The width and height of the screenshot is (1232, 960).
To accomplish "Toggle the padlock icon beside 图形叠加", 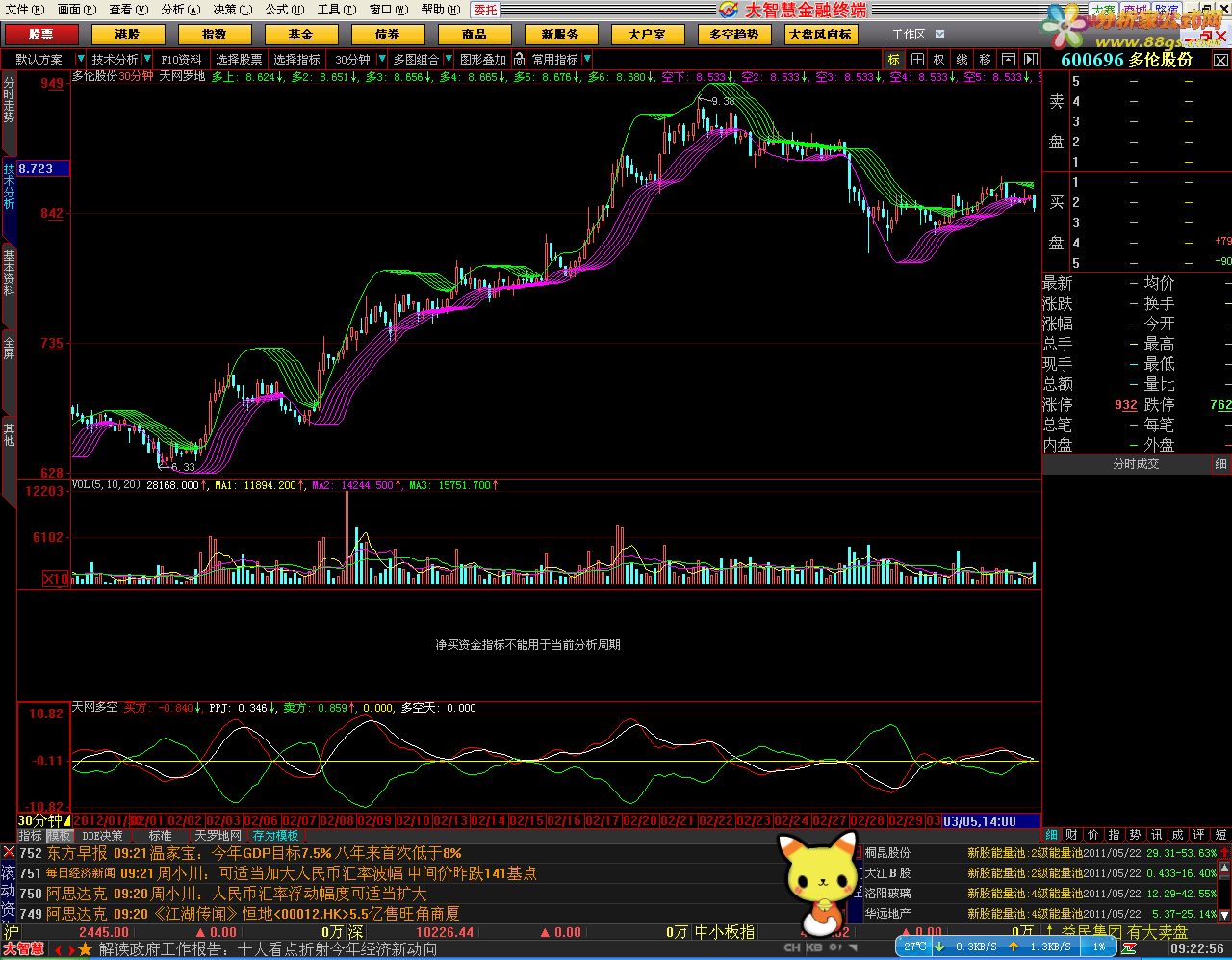I will pos(519,59).
